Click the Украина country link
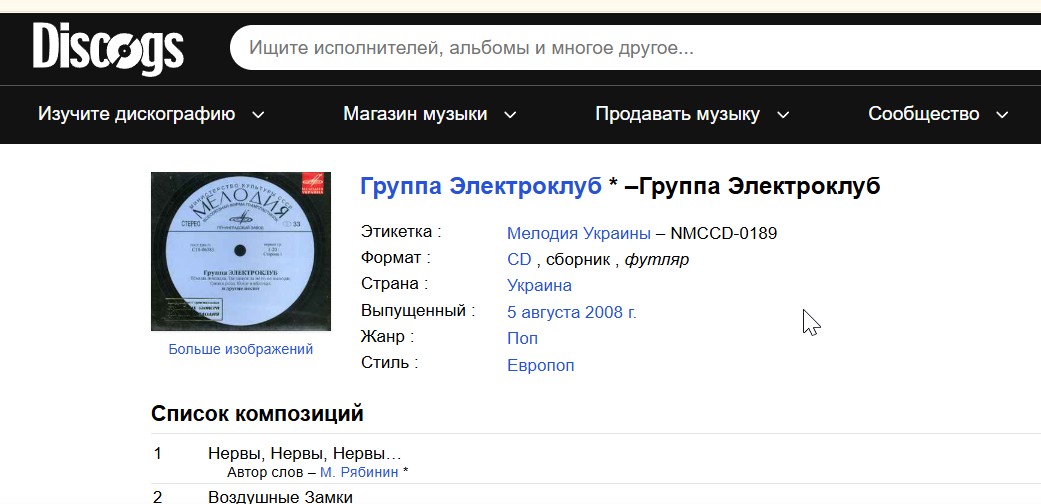The image size is (1041, 504). (x=539, y=286)
